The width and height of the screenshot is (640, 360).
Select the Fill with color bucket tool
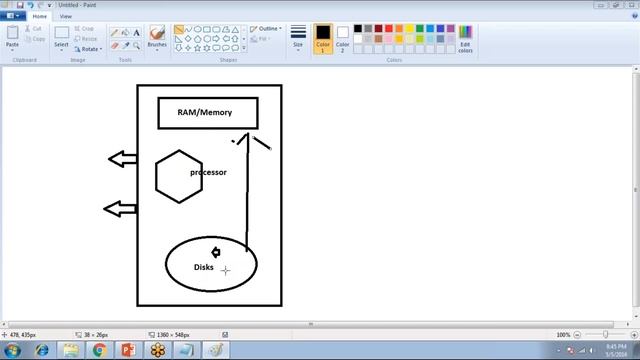[x=125, y=33]
